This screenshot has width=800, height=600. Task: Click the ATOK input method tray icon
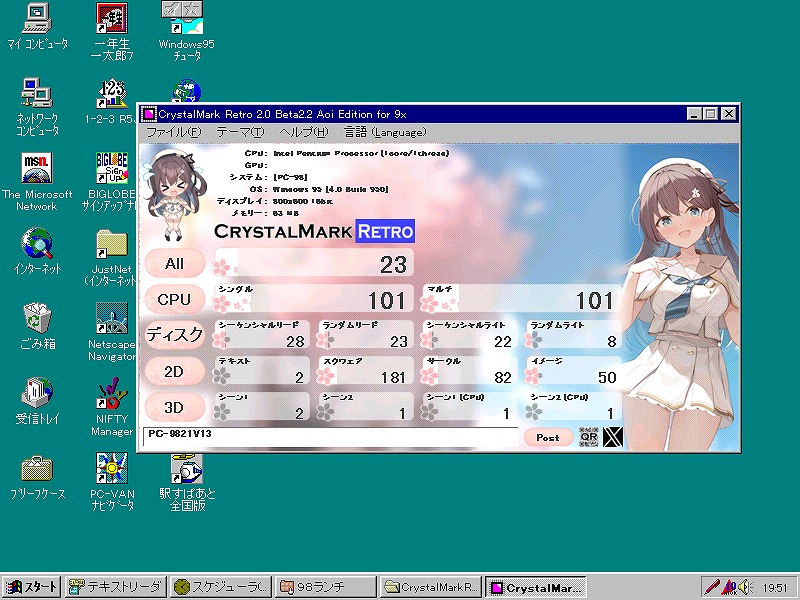click(729, 587)
